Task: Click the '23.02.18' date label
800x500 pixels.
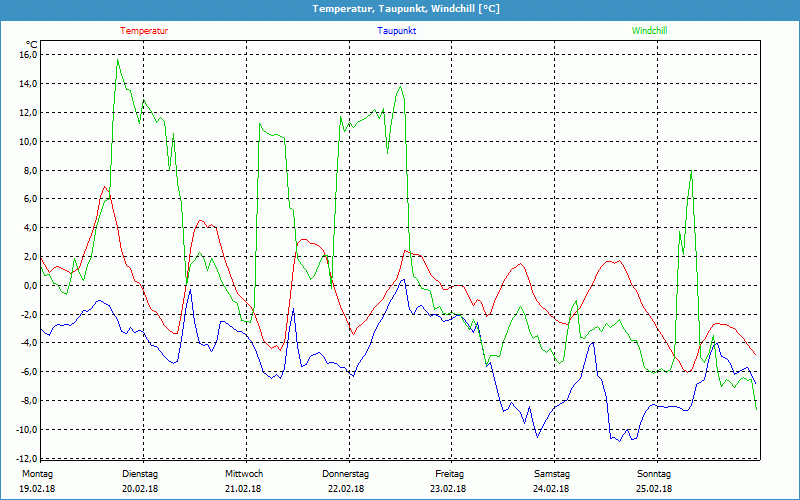Action: (448, 489)
